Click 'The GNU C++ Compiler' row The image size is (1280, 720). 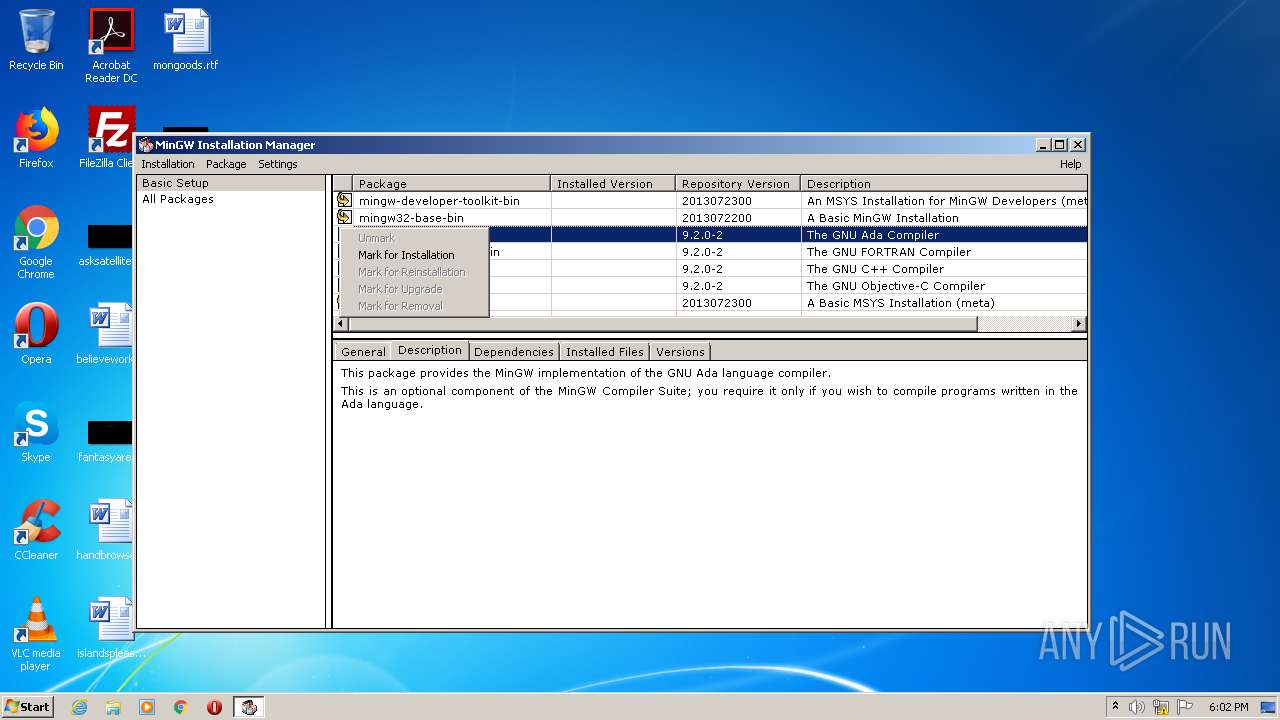tap(710, 269)
